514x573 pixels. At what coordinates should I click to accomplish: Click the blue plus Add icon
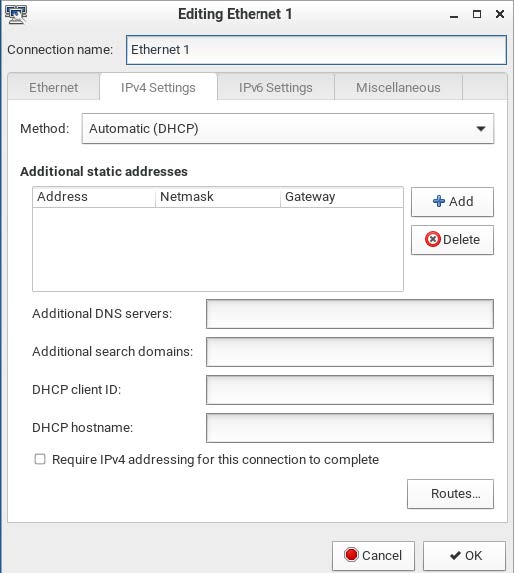(438, 201)
